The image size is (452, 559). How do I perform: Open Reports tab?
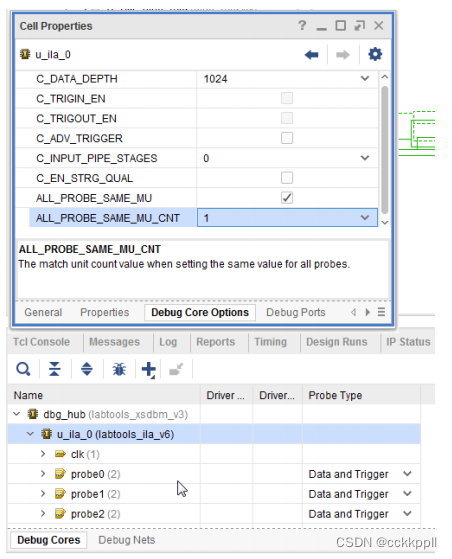216,342
